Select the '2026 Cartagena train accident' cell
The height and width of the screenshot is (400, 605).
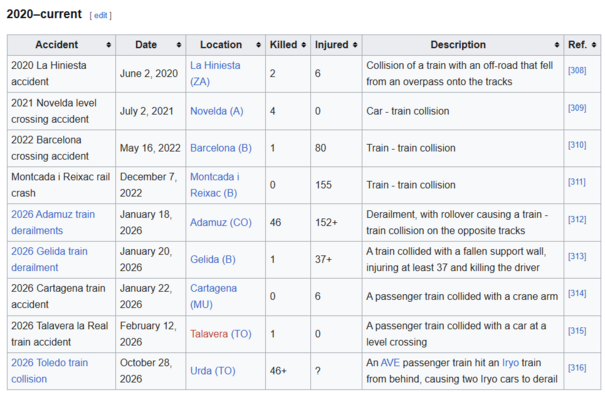61,297
